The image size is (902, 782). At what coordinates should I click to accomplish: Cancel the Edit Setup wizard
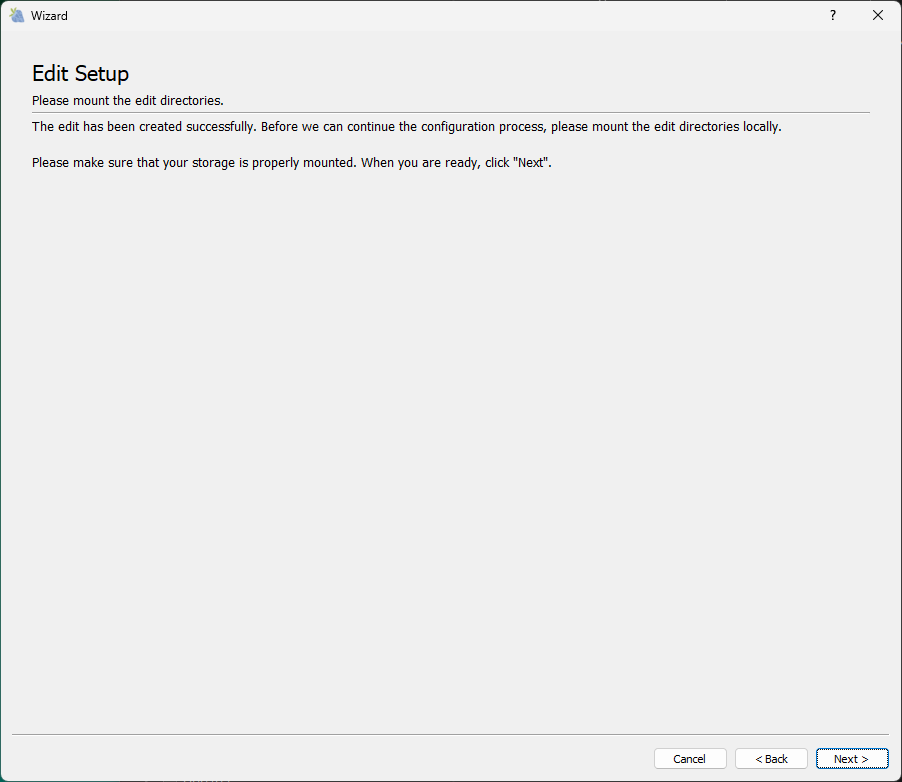tap(689, 759)
